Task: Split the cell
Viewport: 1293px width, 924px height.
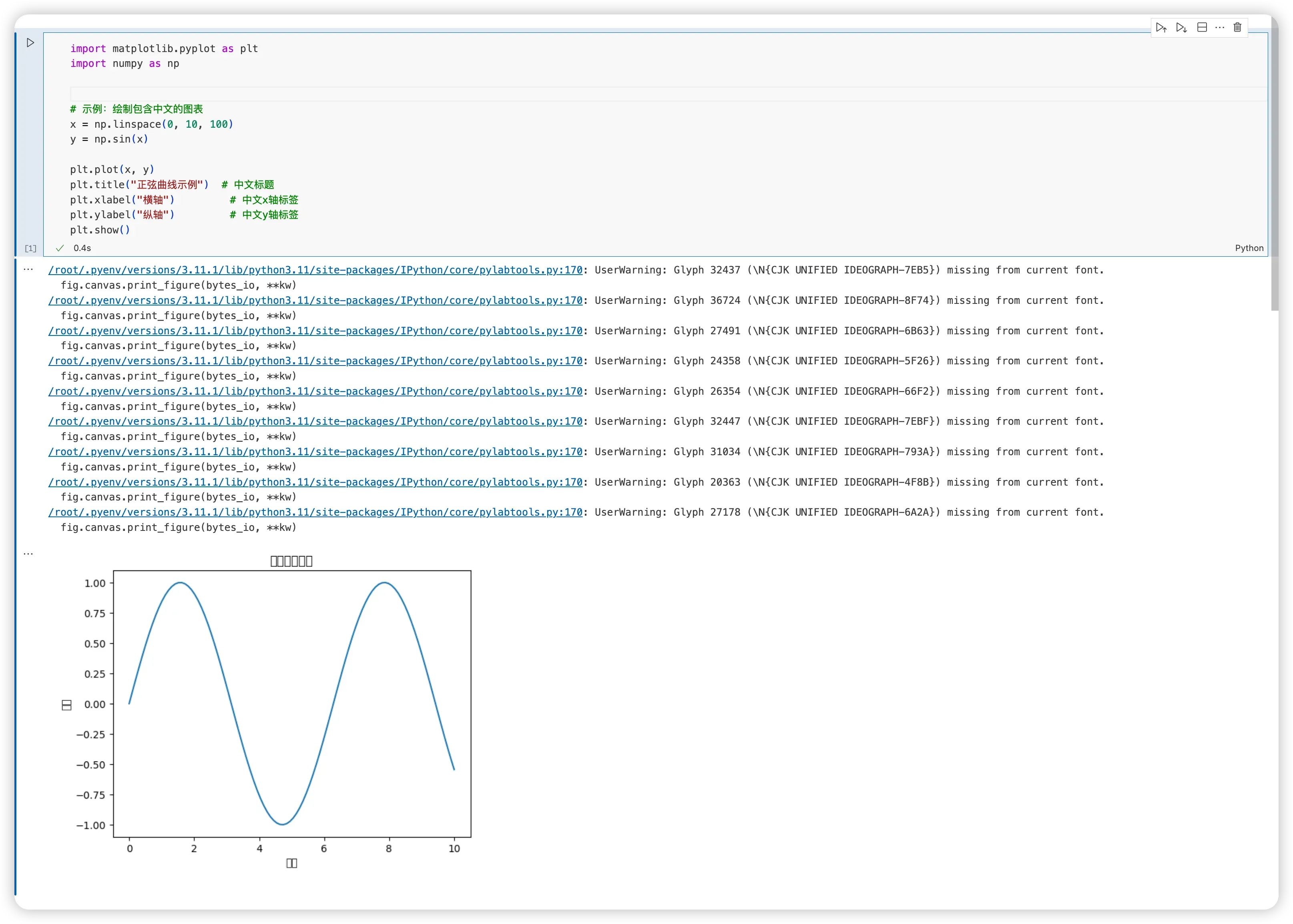Action: click(x=1202, y=27)
